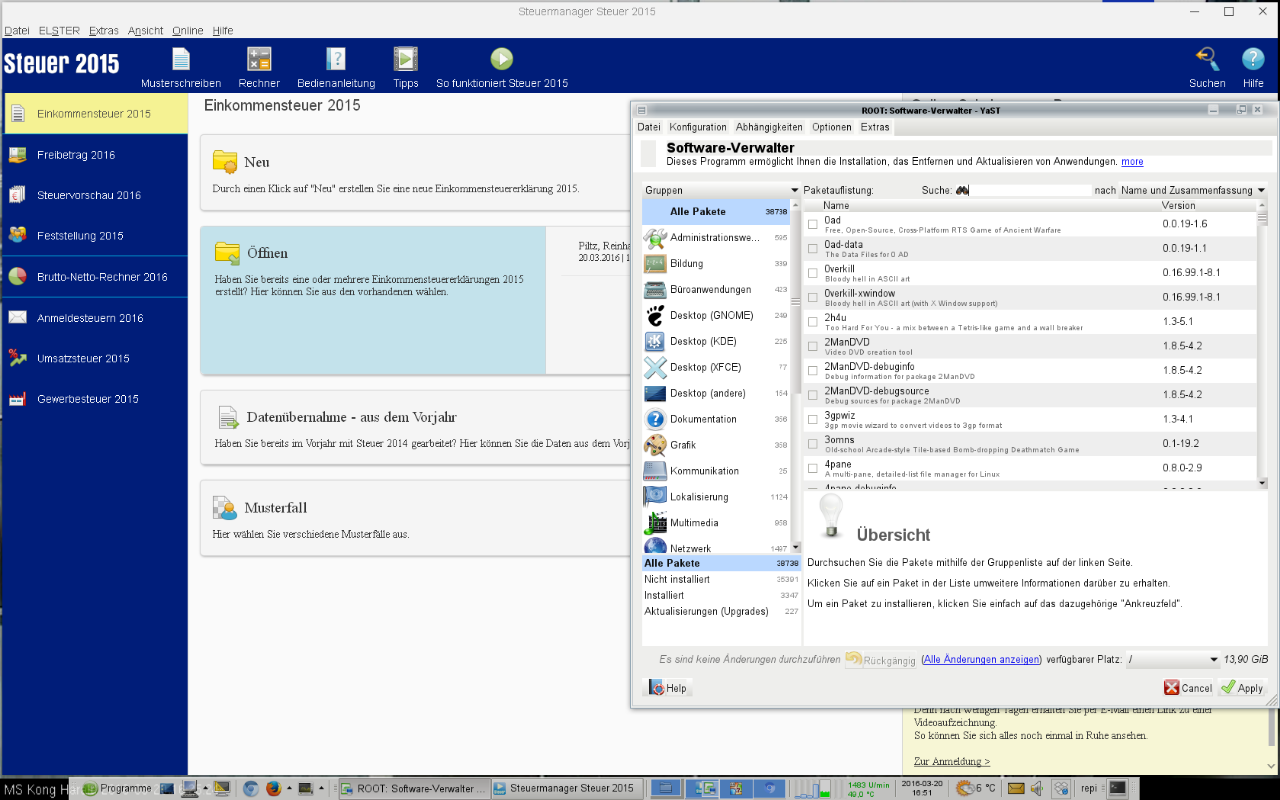The width and height of the screenshot is (1280, 800).
Task: Open YaST Extras menu
Action: (x=875, y=127)
